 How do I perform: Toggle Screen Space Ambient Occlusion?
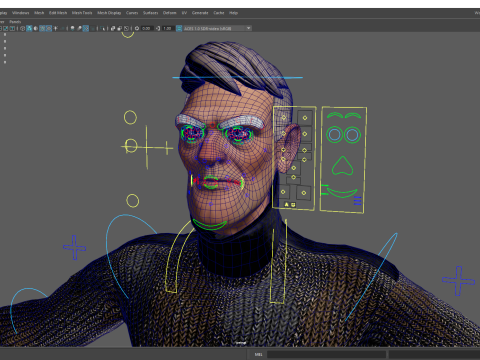[x=72, y=28]
